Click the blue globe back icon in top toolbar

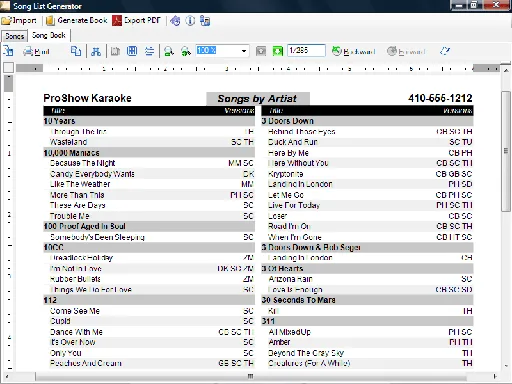pos(175,21)
